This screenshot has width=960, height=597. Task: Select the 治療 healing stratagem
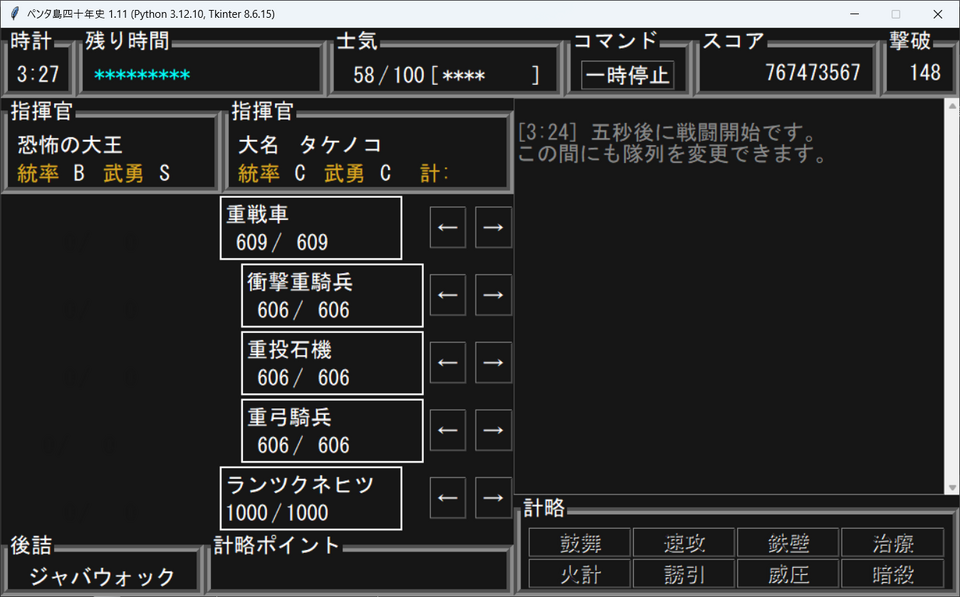pyautogui.click(x=892, y=543)
